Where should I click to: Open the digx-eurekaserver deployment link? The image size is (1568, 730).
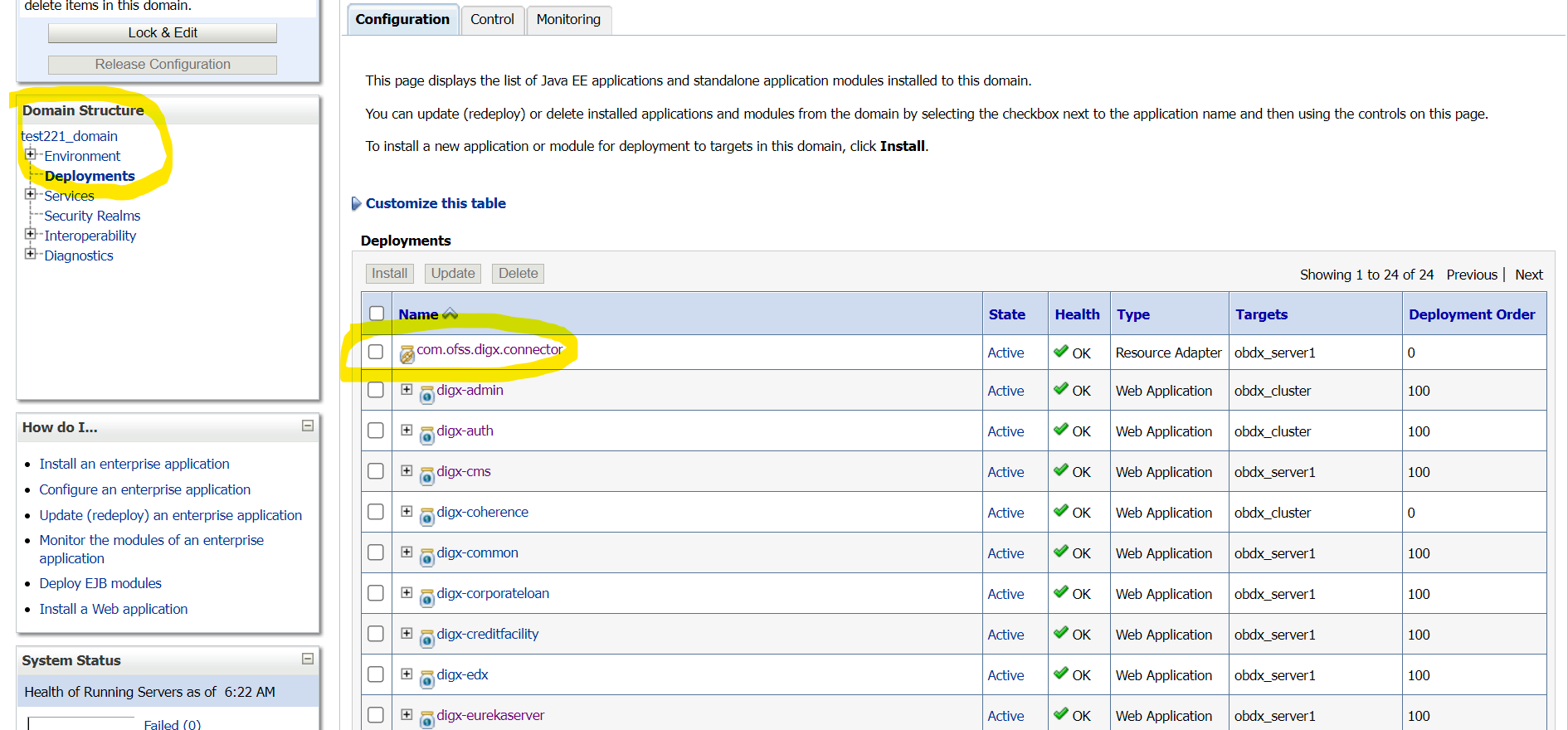490,715
